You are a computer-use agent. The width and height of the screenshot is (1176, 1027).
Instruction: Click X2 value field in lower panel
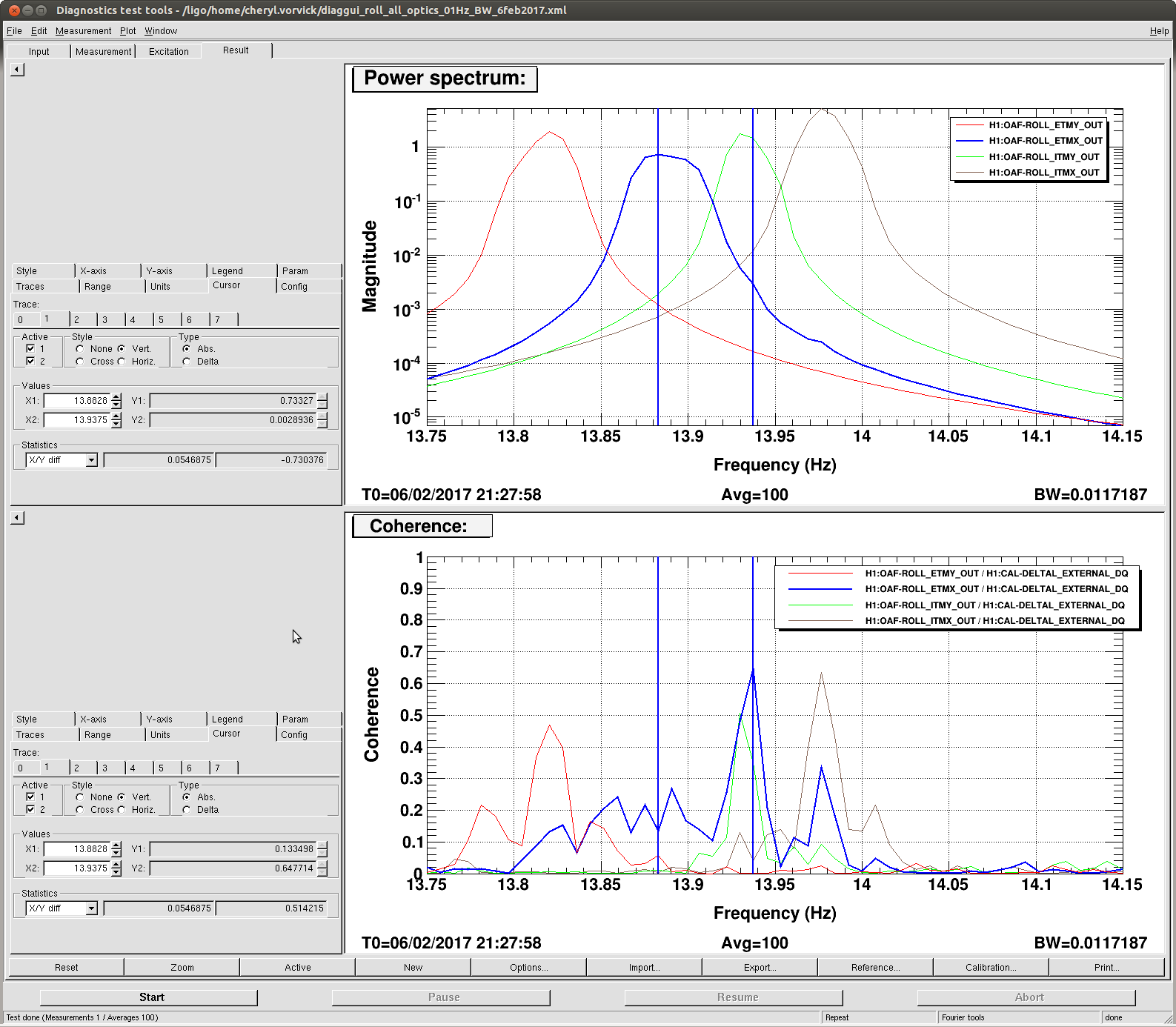(76, 868)
